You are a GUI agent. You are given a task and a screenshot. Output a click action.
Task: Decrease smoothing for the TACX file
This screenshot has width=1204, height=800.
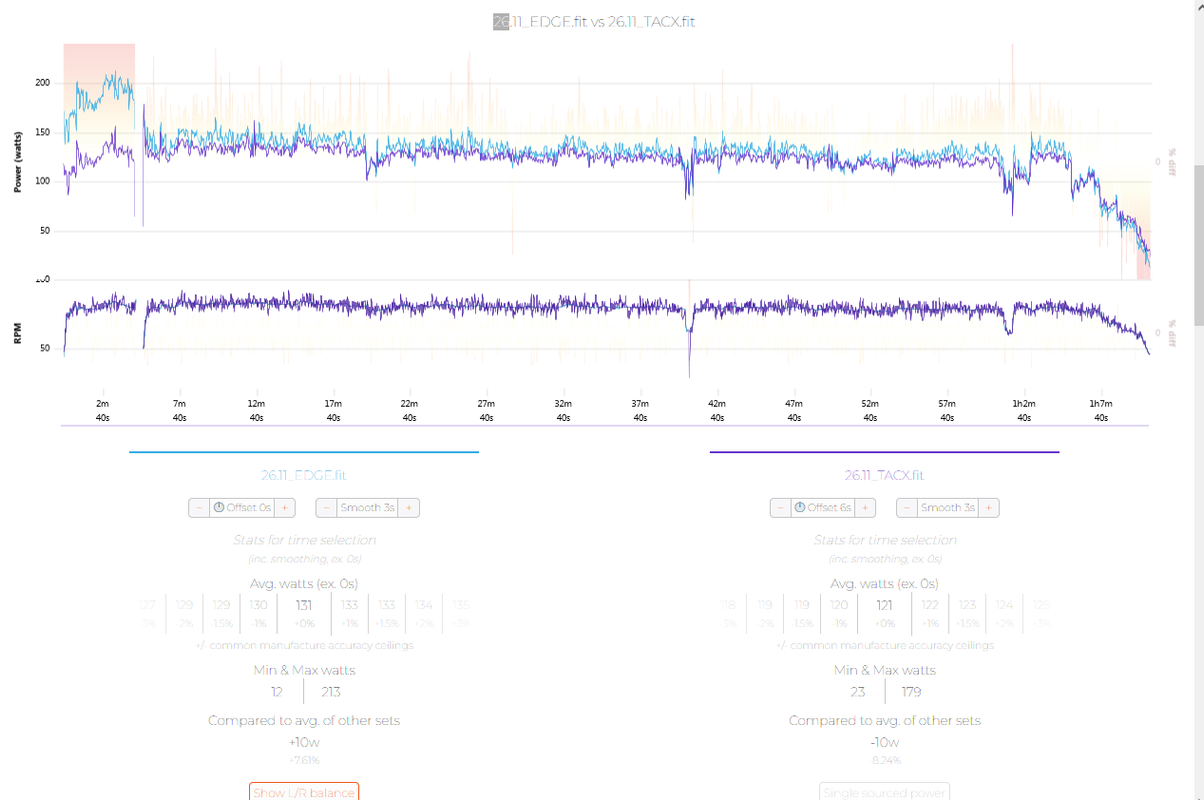click(x=907, y=508)
